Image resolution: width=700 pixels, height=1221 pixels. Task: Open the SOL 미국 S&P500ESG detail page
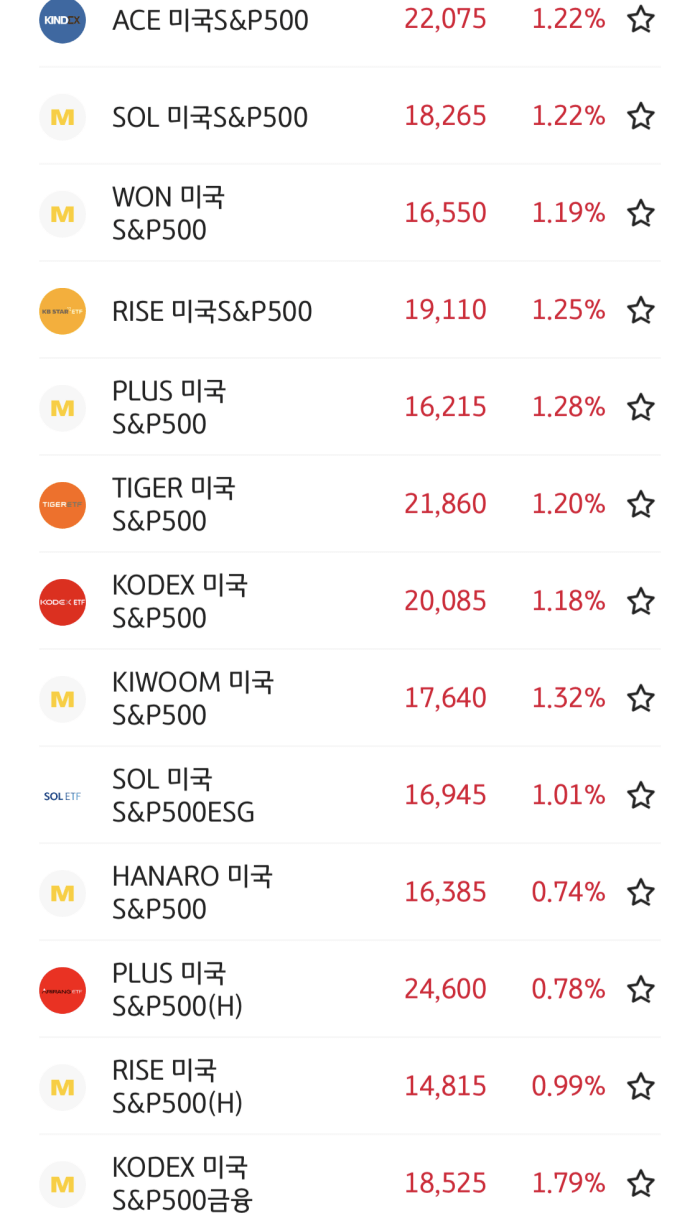tap(180, 795)
